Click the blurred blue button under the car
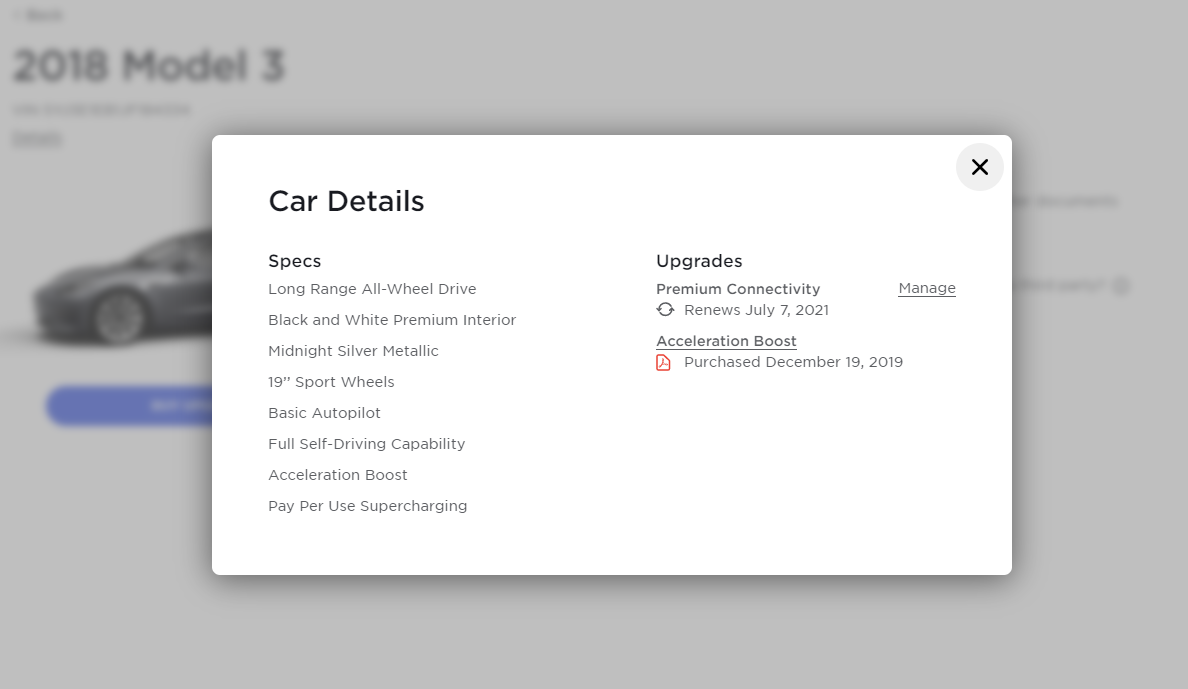The width and height of the screenshot is (1188, 689). tap(130, 406)
